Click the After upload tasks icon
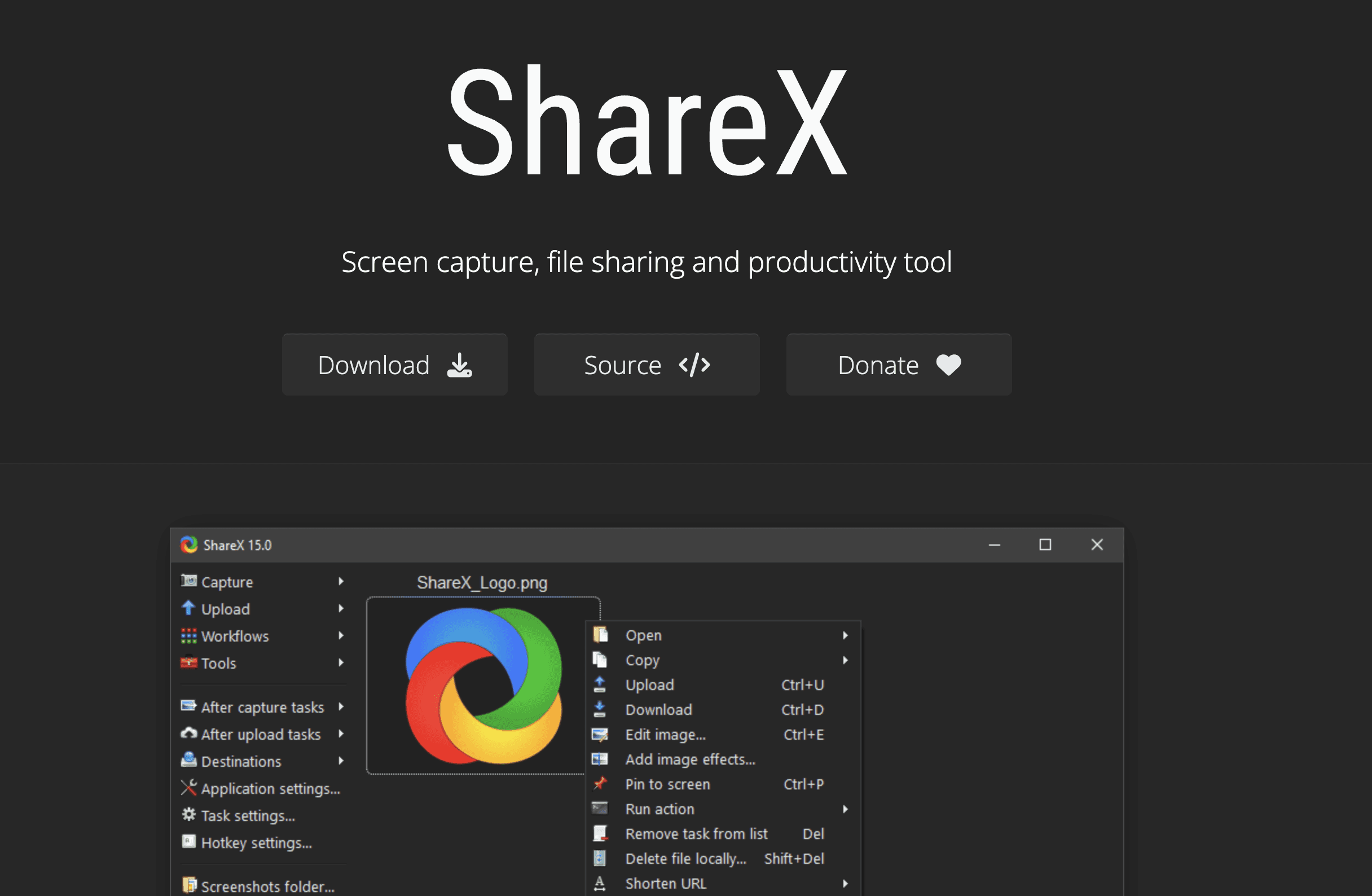1372x896 pixels. 188,733
